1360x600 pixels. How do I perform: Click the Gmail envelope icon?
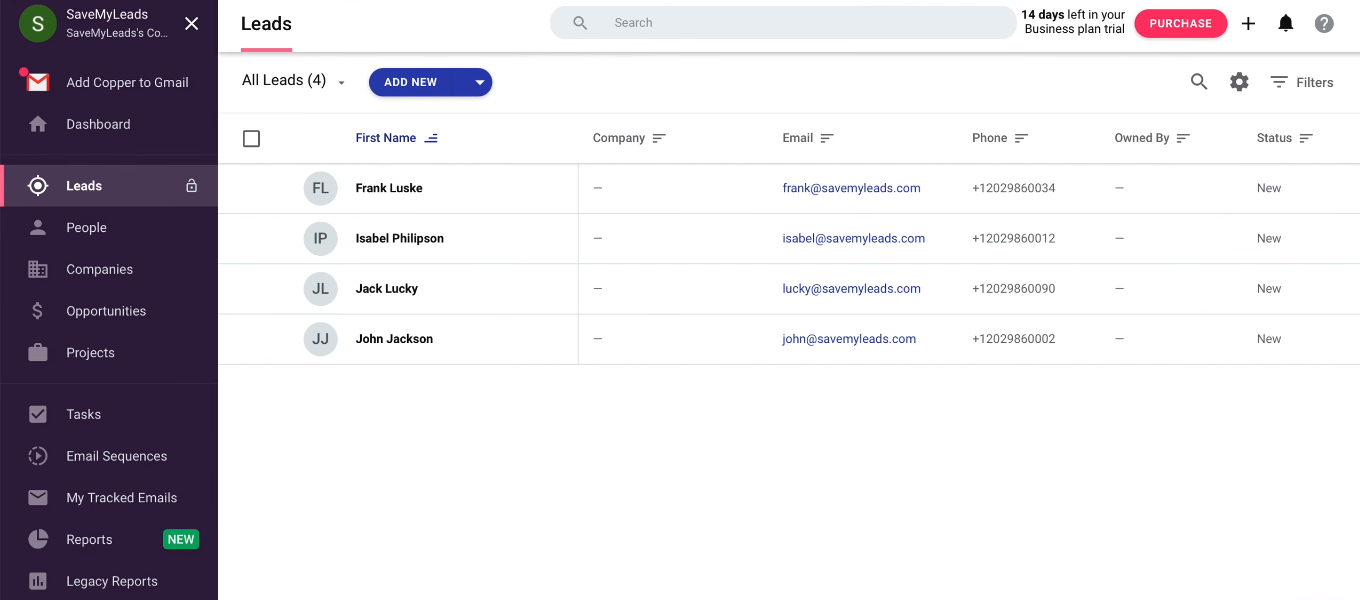click(x=38, y=82)
